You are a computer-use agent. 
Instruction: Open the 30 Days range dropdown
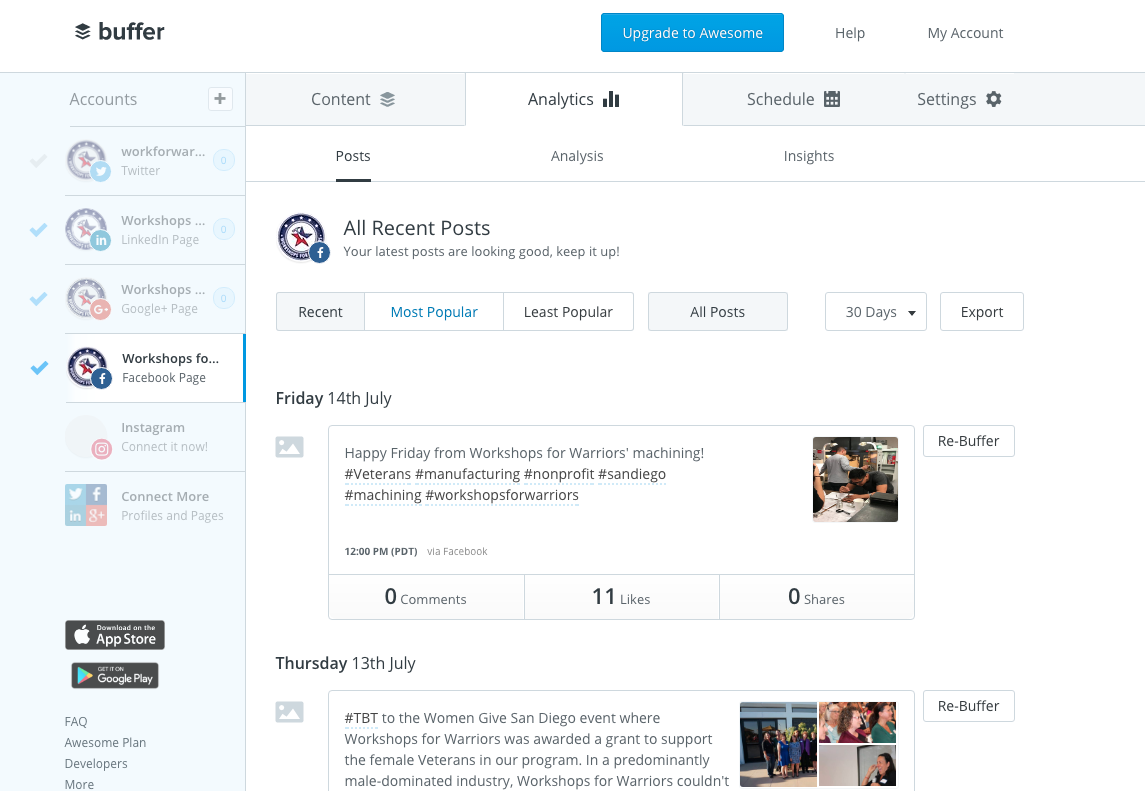[x=876, y=312]
